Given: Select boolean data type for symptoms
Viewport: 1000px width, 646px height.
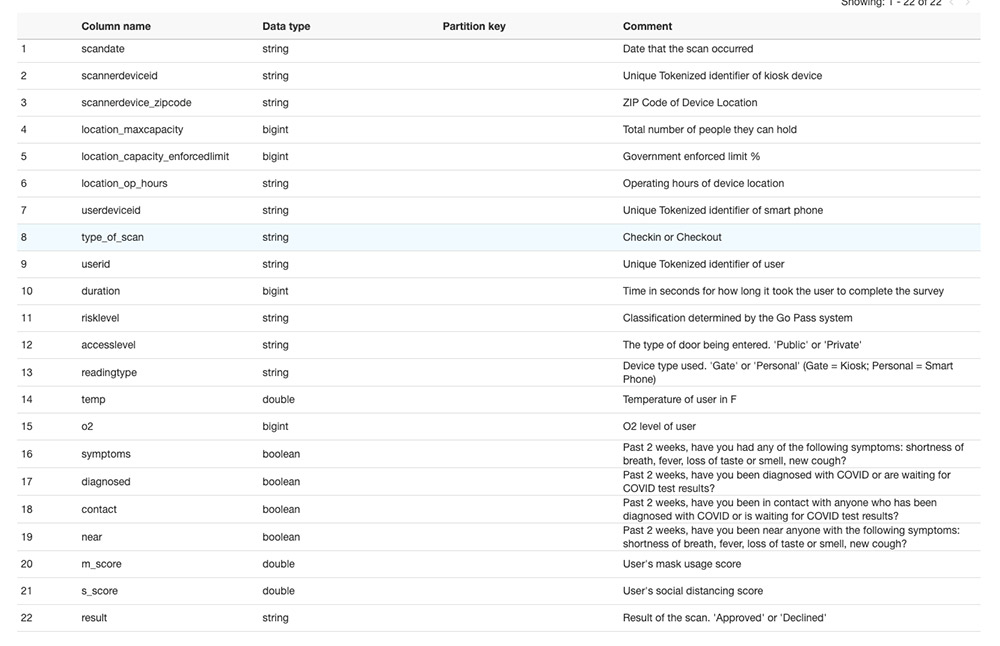Looking at the screenshot, I should point(281,454).
